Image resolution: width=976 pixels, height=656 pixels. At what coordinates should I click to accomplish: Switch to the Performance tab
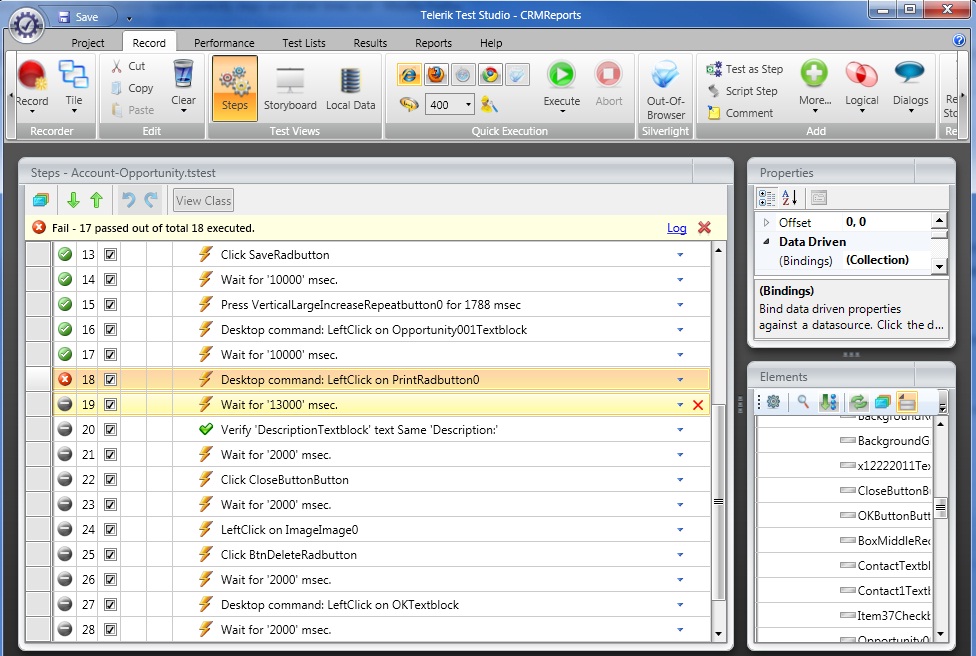pyautogui.click(x=224, y=43)
